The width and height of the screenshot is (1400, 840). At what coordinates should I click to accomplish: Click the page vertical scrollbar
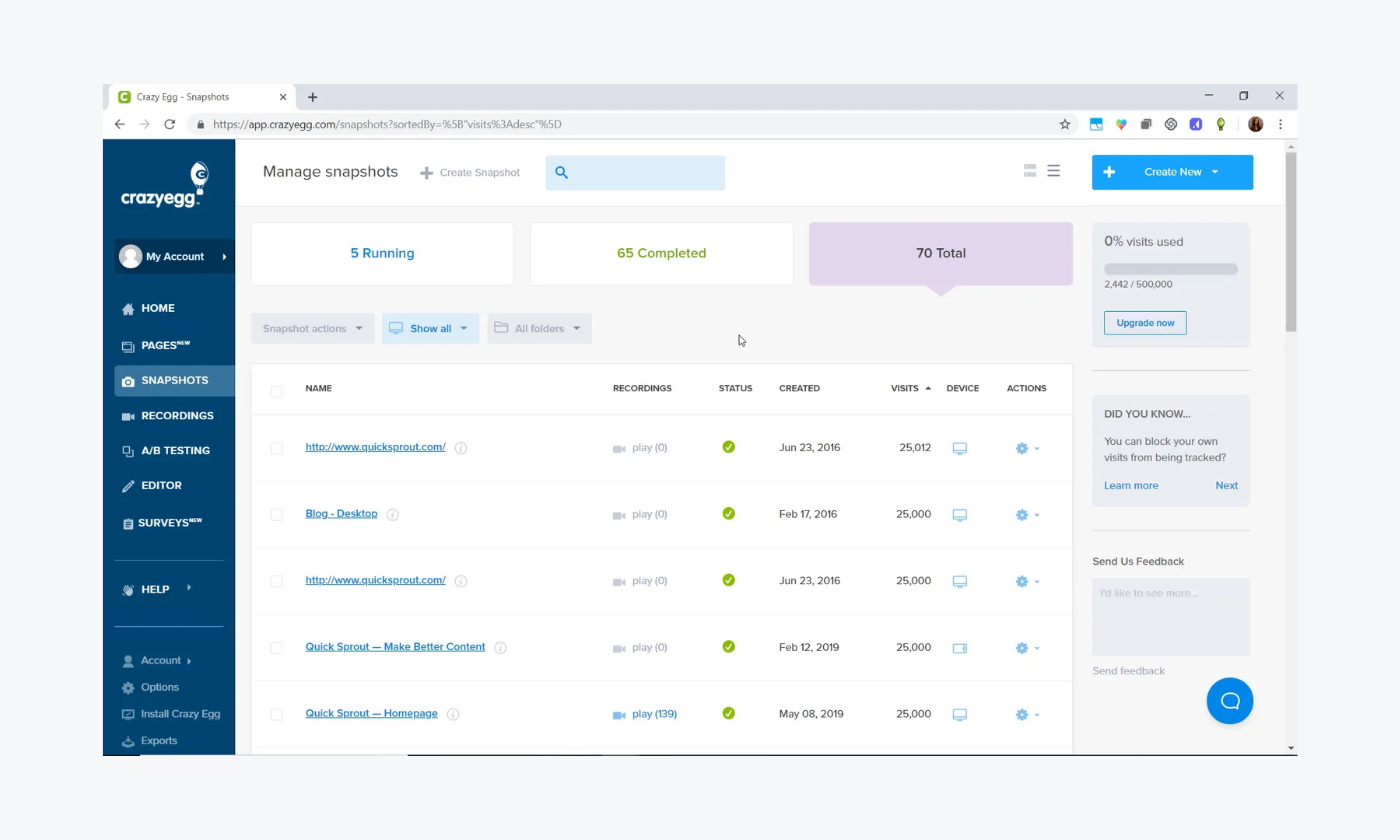click(1291, 243)
